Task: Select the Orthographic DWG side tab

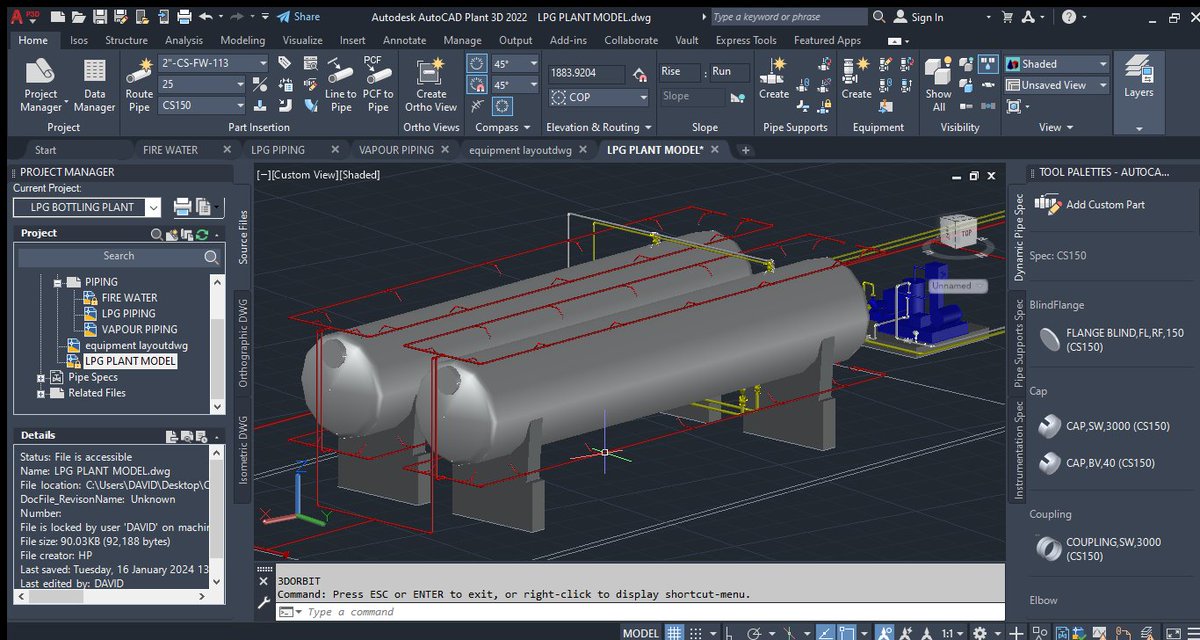Action: click(x=244, y=342)
